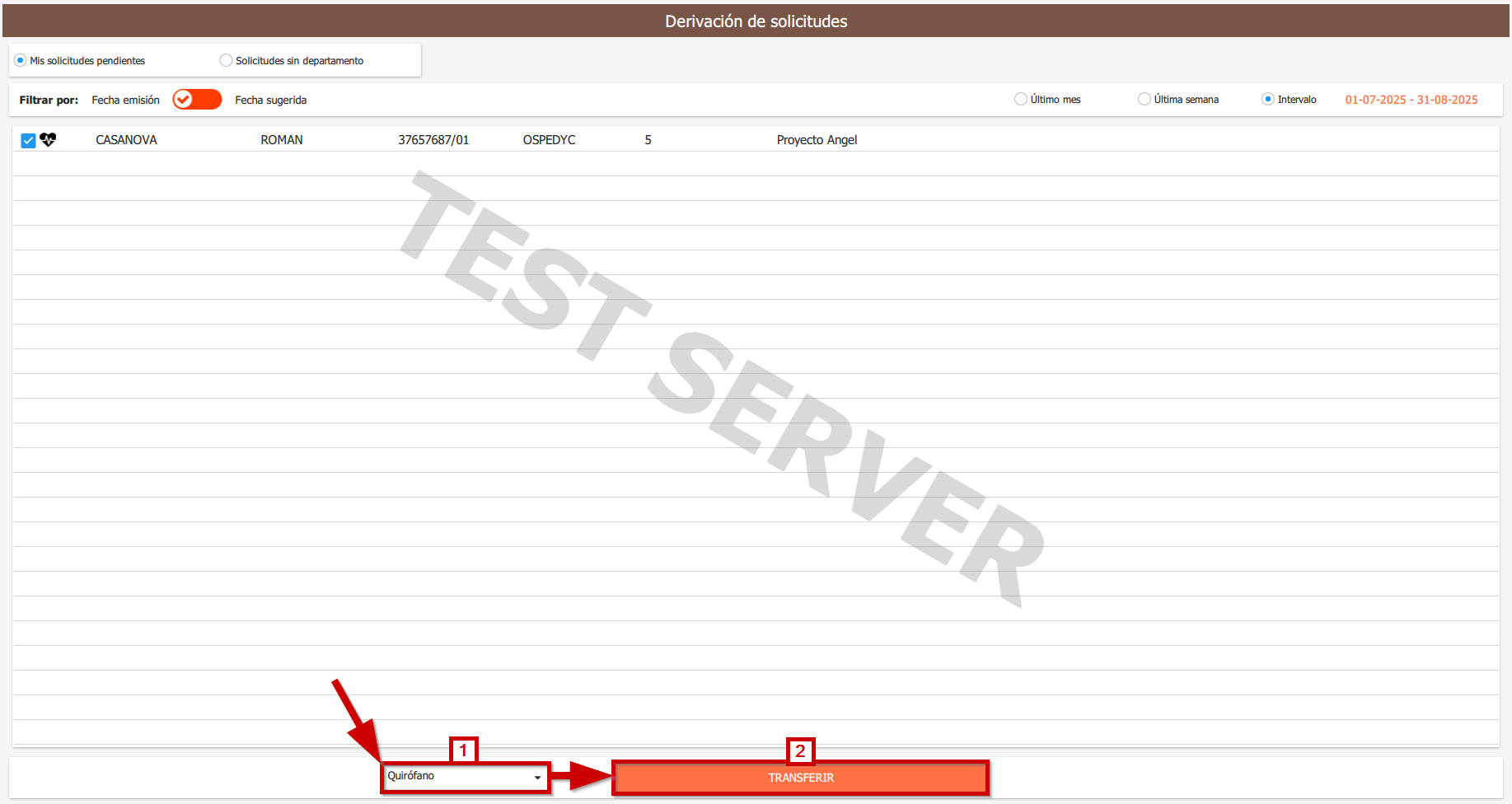Select the Intervalo radio button
Screen dimensions: 1512x804
[x=1268, y=100]
